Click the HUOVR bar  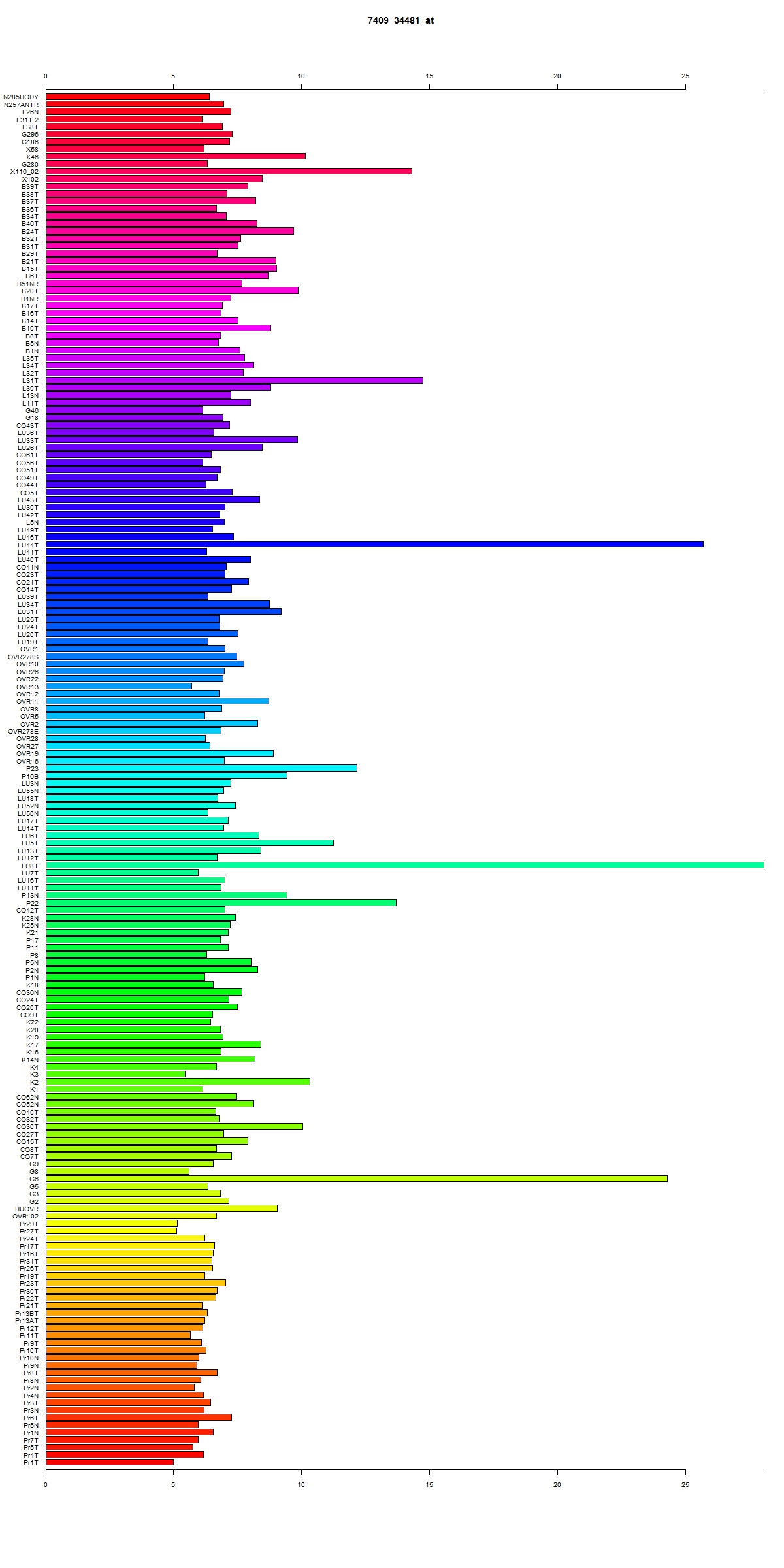pos(161,1208)
